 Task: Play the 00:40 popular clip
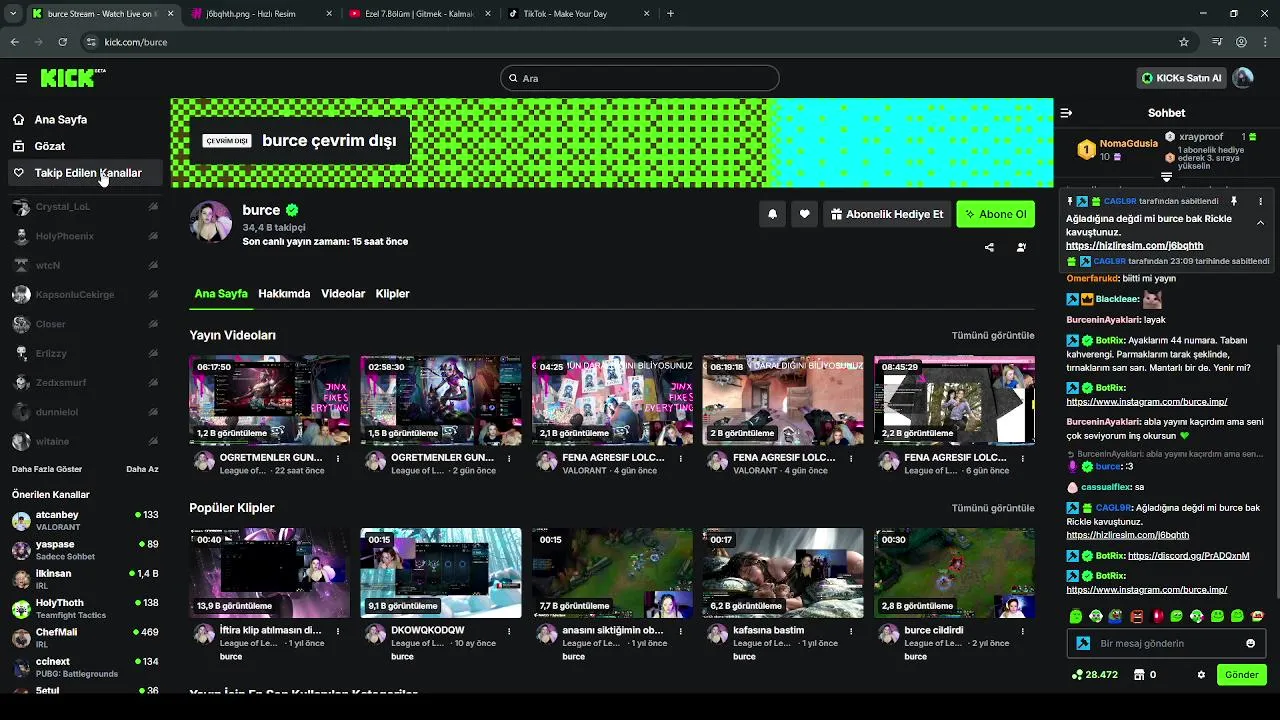[x=269, y=573]
